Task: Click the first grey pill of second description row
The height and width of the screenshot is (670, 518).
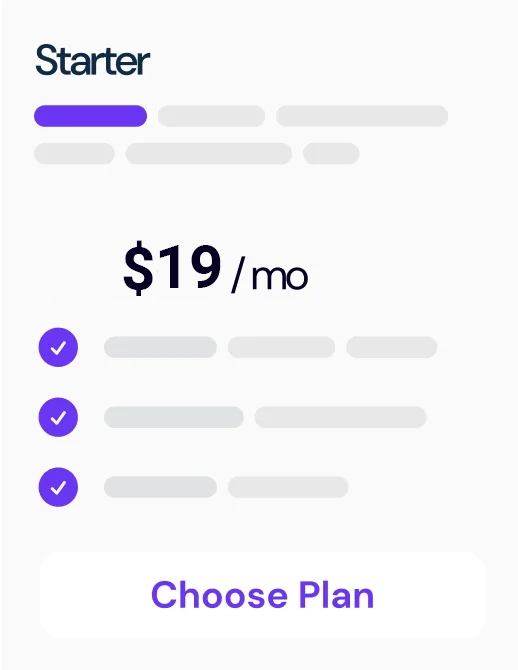Action: [x=74, y=153]
